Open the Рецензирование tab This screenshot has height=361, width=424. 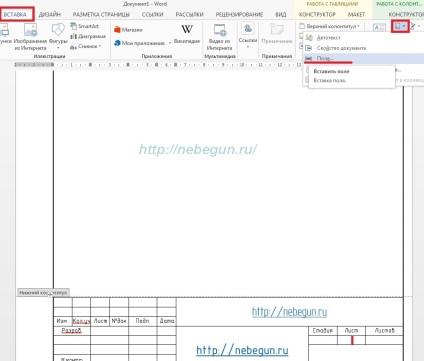tap(239, 15)
